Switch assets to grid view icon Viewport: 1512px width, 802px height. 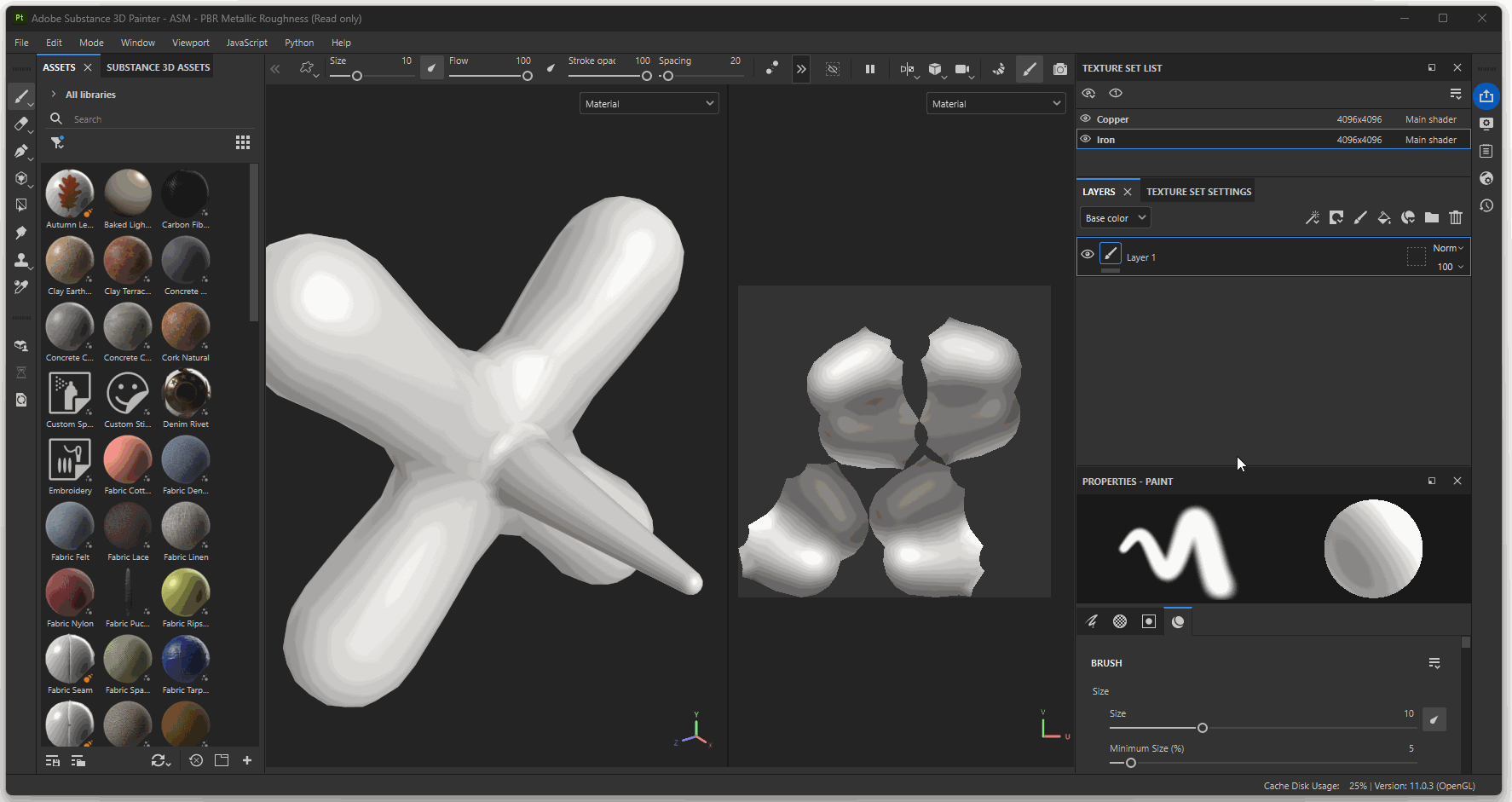tap(243, 142)
